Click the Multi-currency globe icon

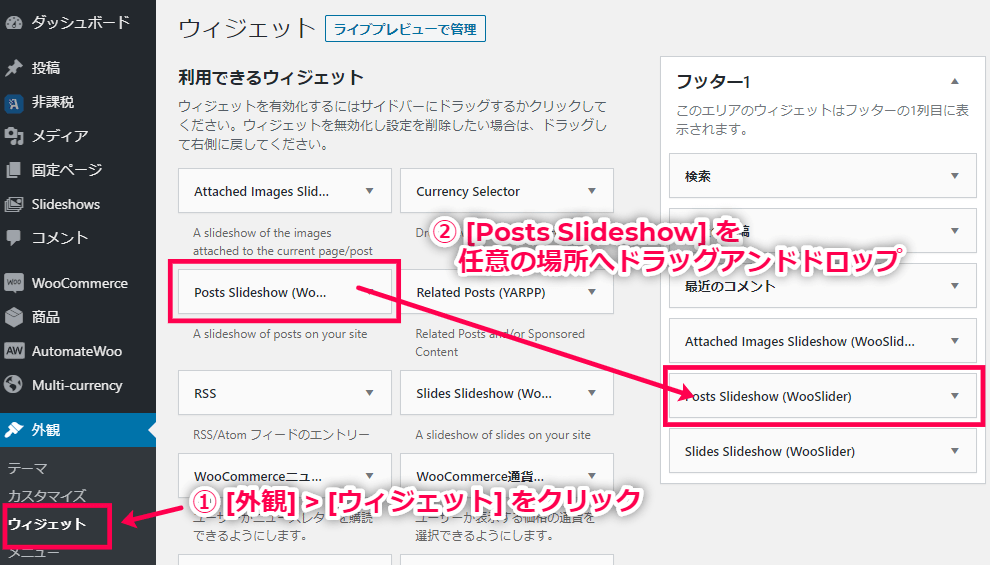coord(14,385)
